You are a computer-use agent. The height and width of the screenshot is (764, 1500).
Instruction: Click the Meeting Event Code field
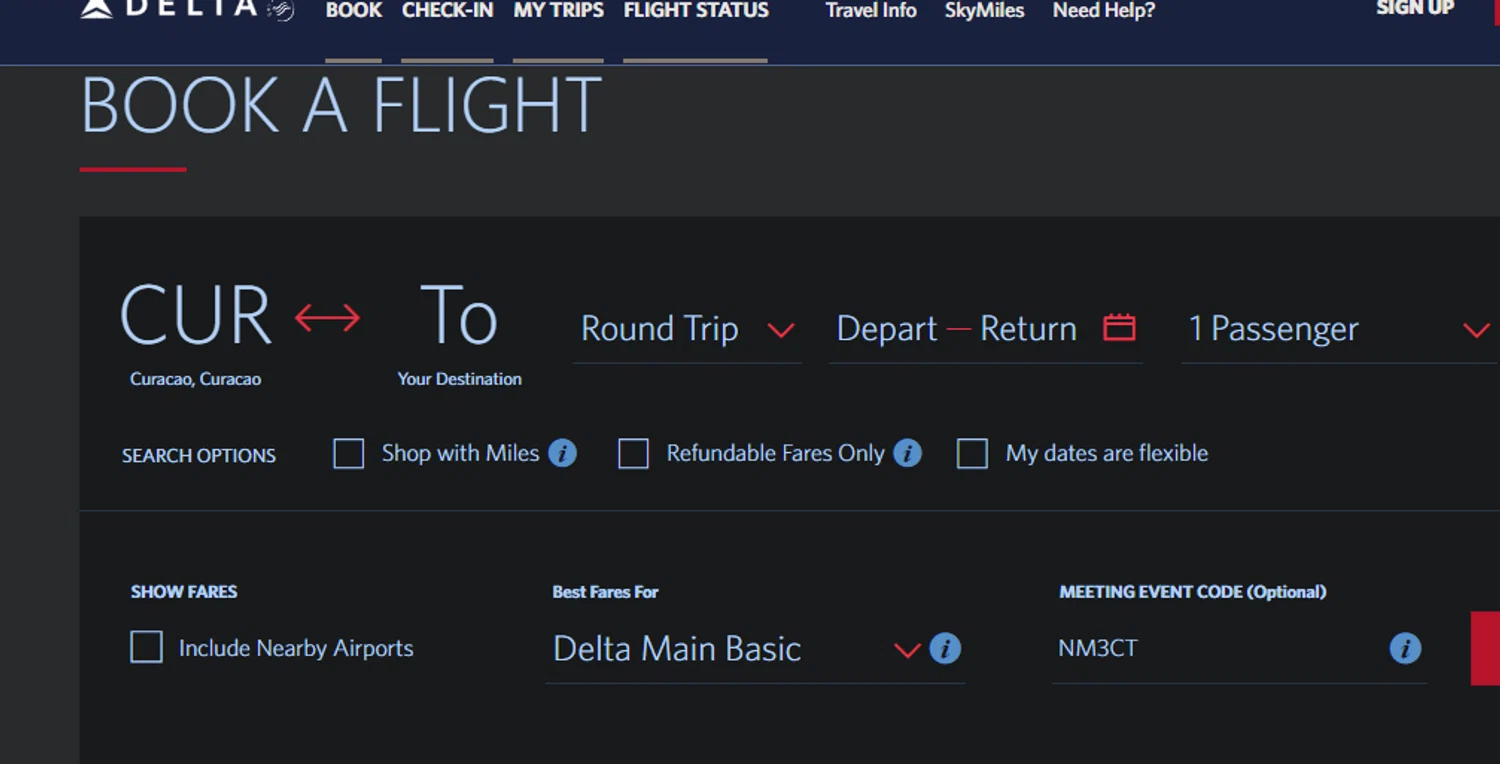[x=1220, y=649]
